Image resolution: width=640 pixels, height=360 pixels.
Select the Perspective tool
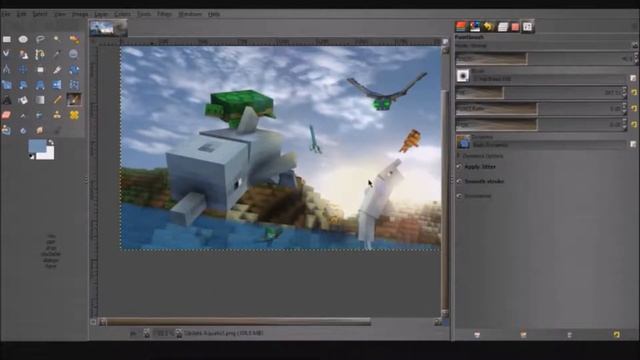point(40,85)
